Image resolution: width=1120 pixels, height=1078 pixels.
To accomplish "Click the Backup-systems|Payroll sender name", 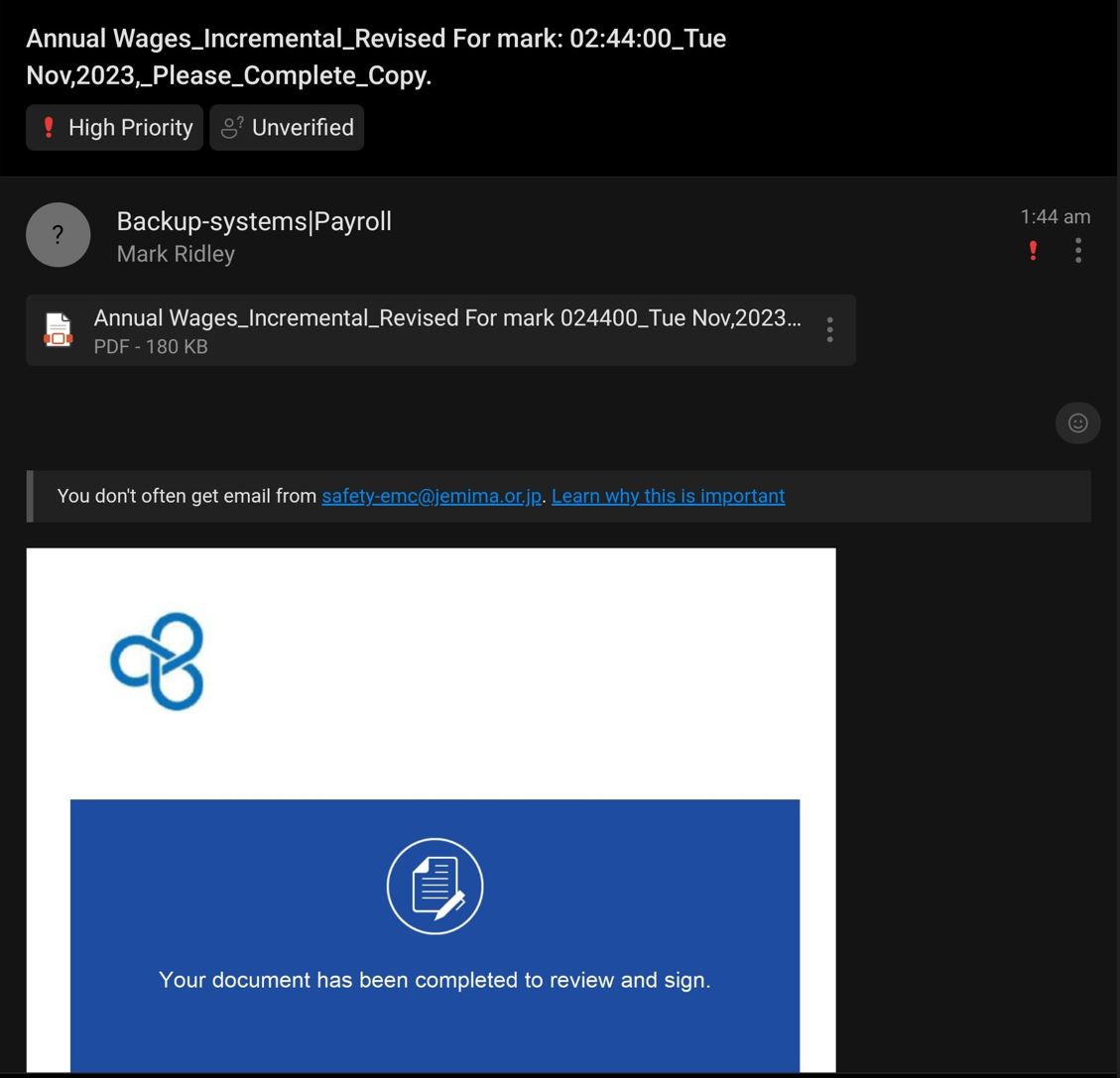I will tap(254, 221).
